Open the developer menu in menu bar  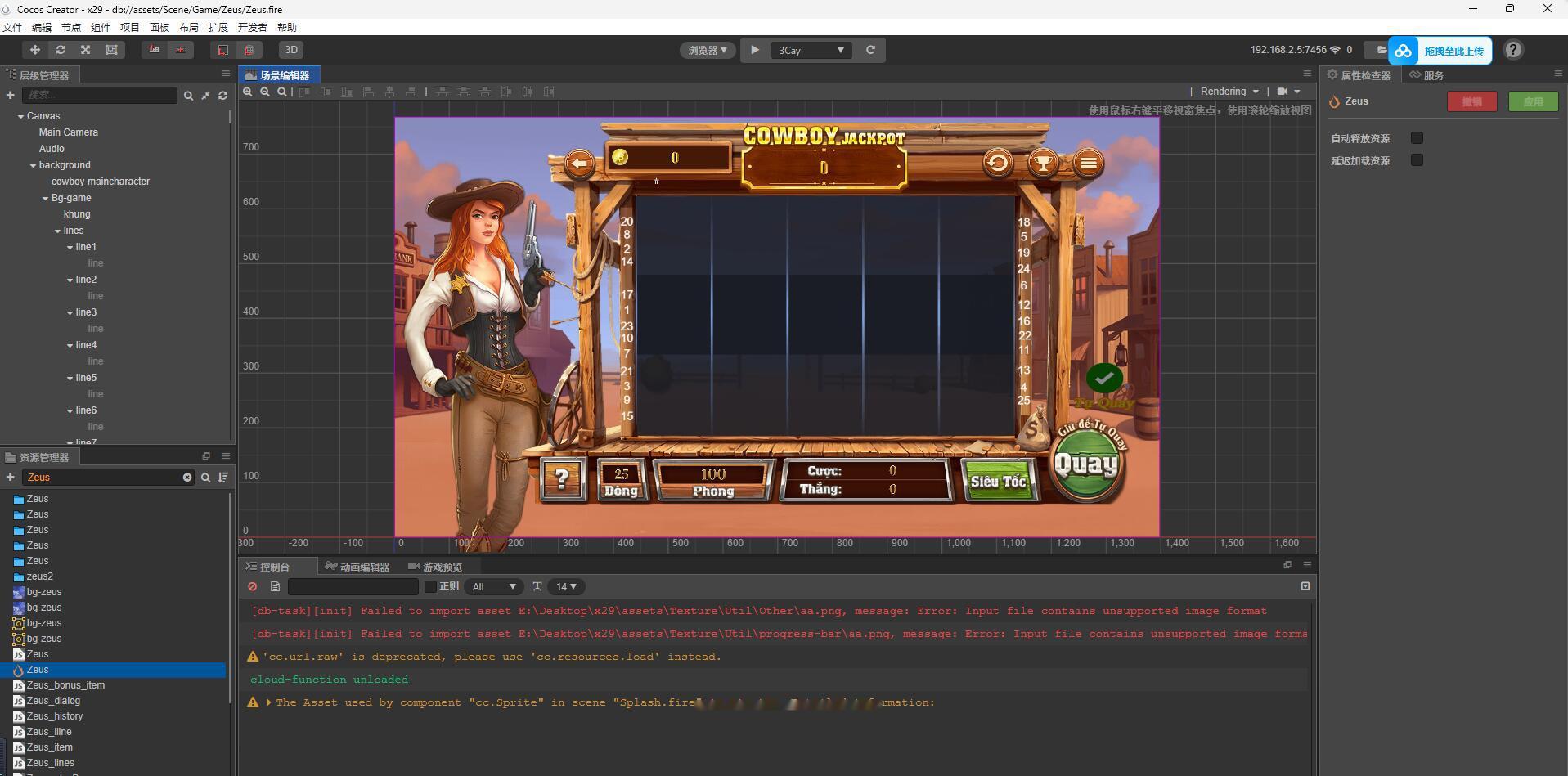coord(252,27)
